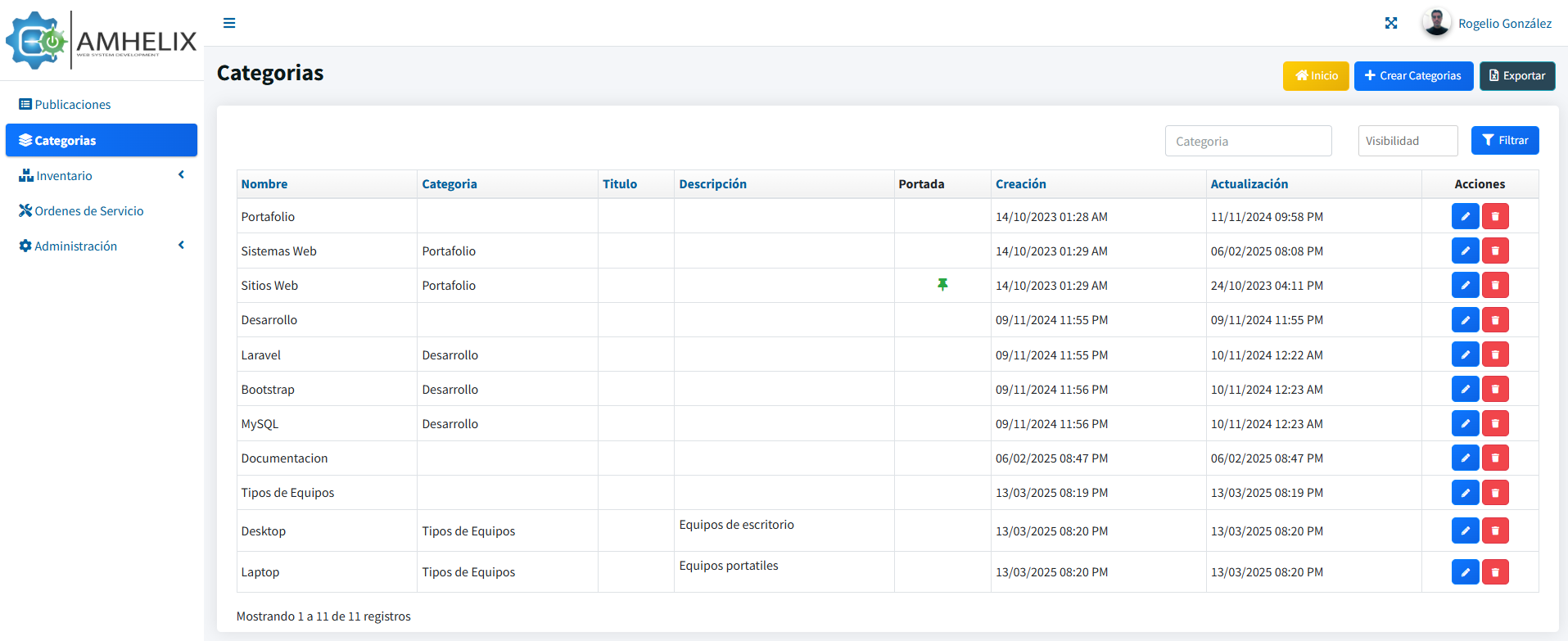Click the fullscreen expand icon
Screen dimensions: 1568x641
click(1390, 23)
